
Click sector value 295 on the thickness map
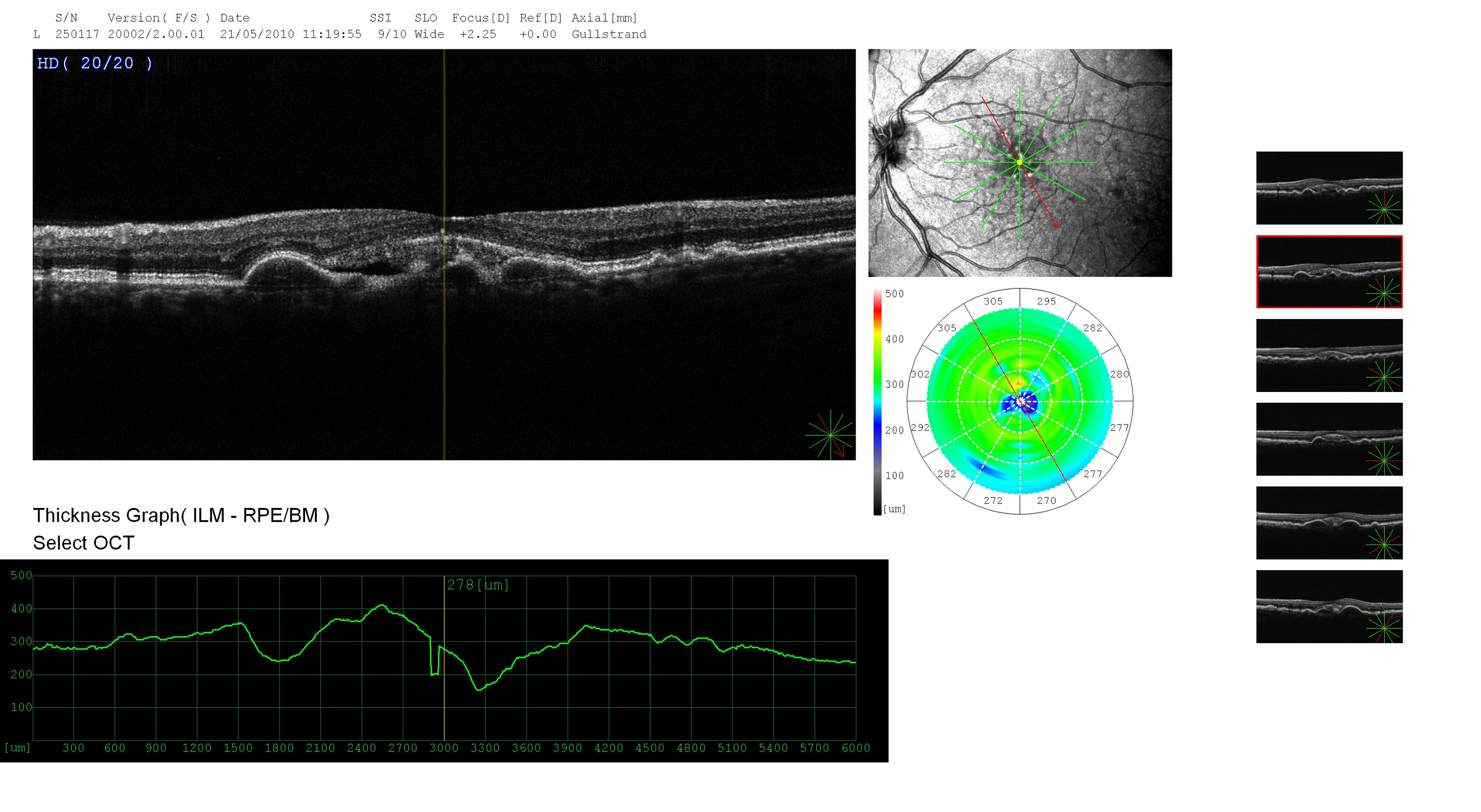tap(1046, 301)
